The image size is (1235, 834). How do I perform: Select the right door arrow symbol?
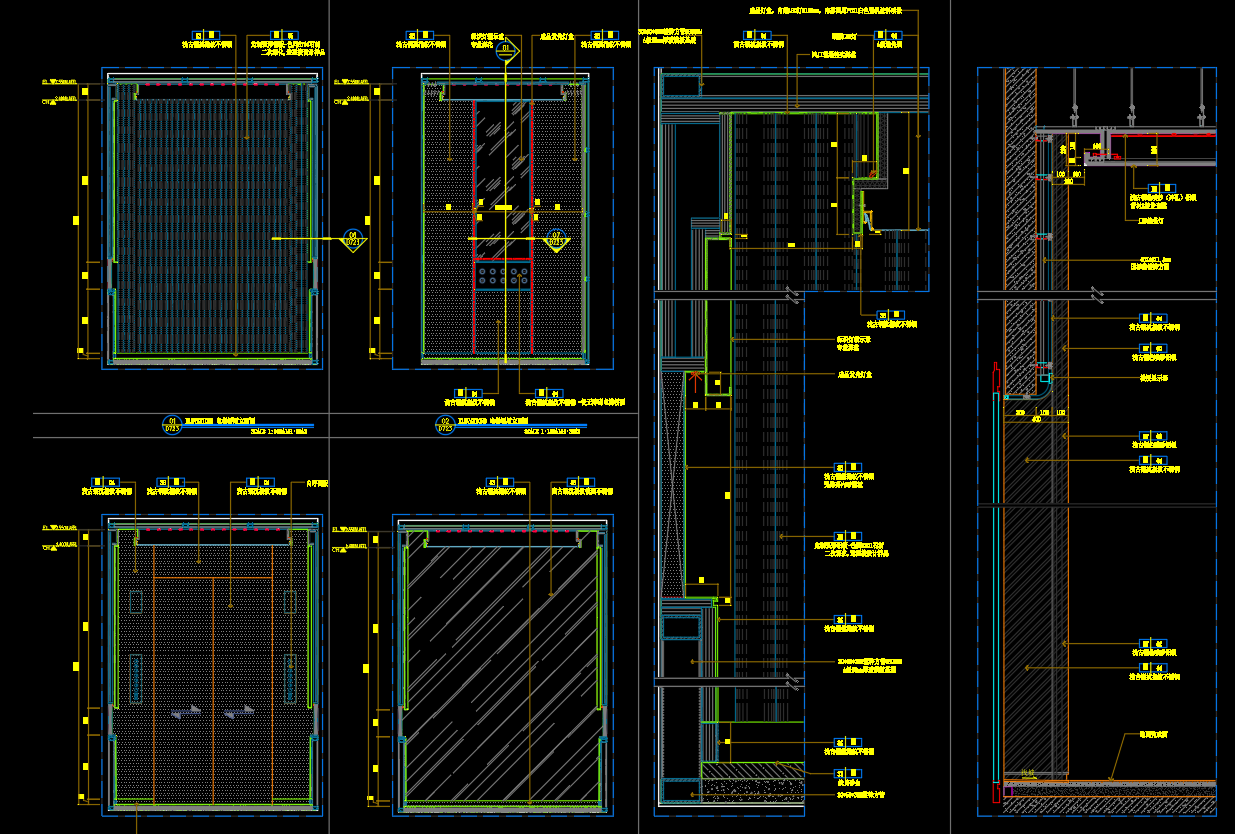coord(240,712)
